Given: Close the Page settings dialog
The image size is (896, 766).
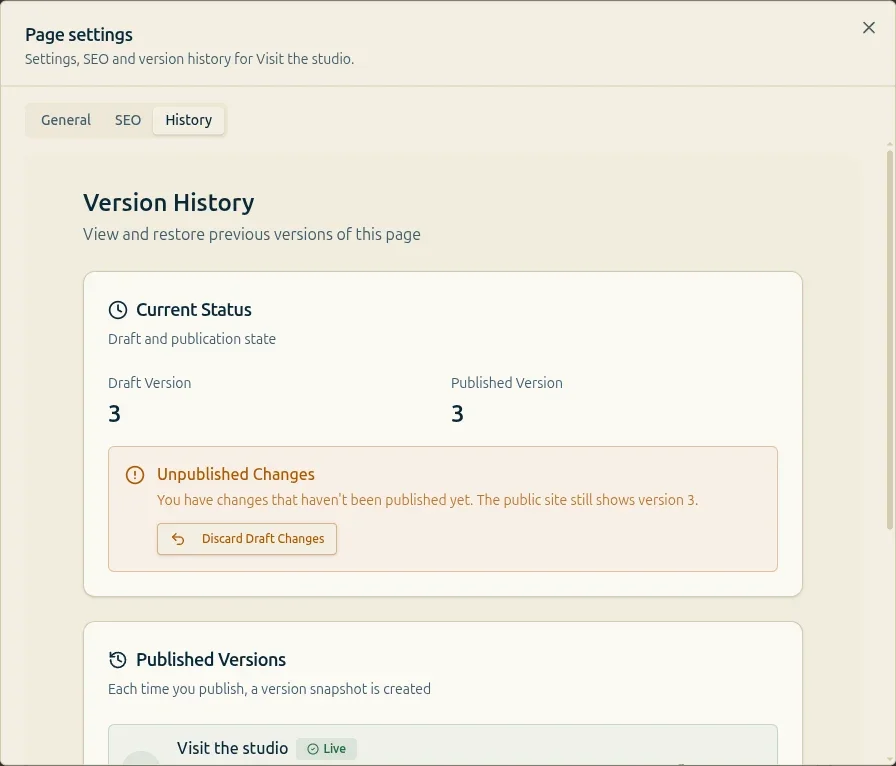Looking at the screenshot, I should pyautogui.click(x=869, y=27).
